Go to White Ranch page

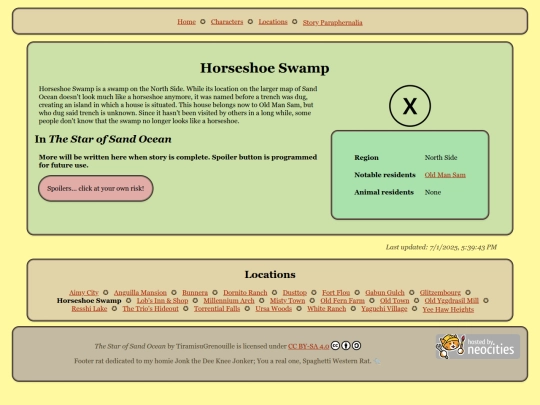tap(326, 309)
